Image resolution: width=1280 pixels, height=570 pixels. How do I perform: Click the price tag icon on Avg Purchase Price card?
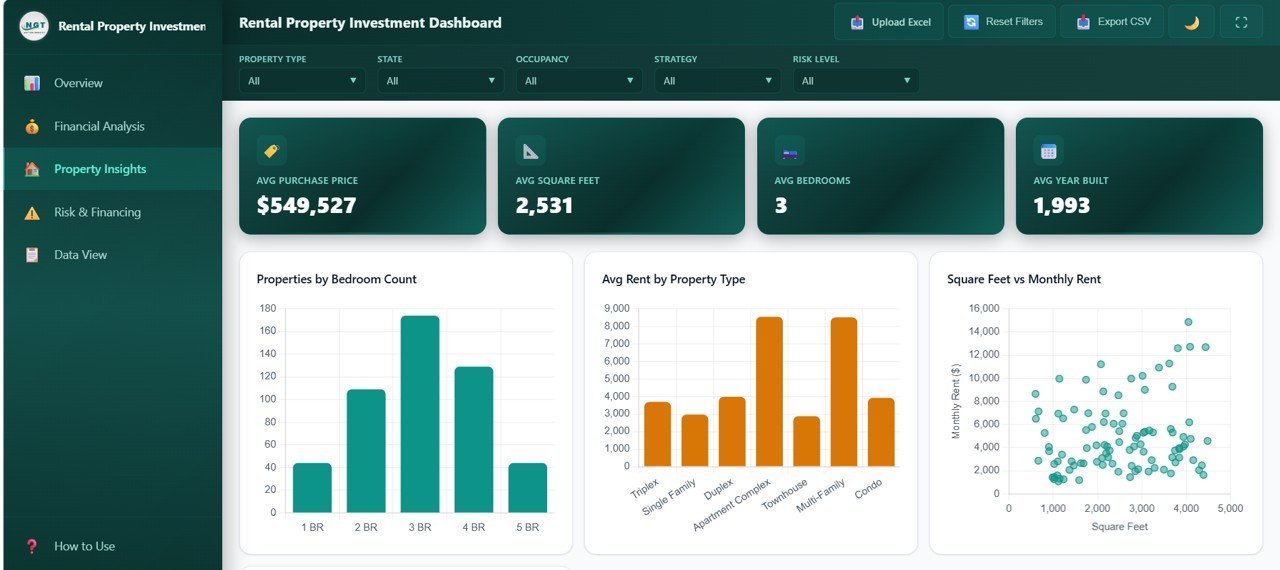click(271, 151)
